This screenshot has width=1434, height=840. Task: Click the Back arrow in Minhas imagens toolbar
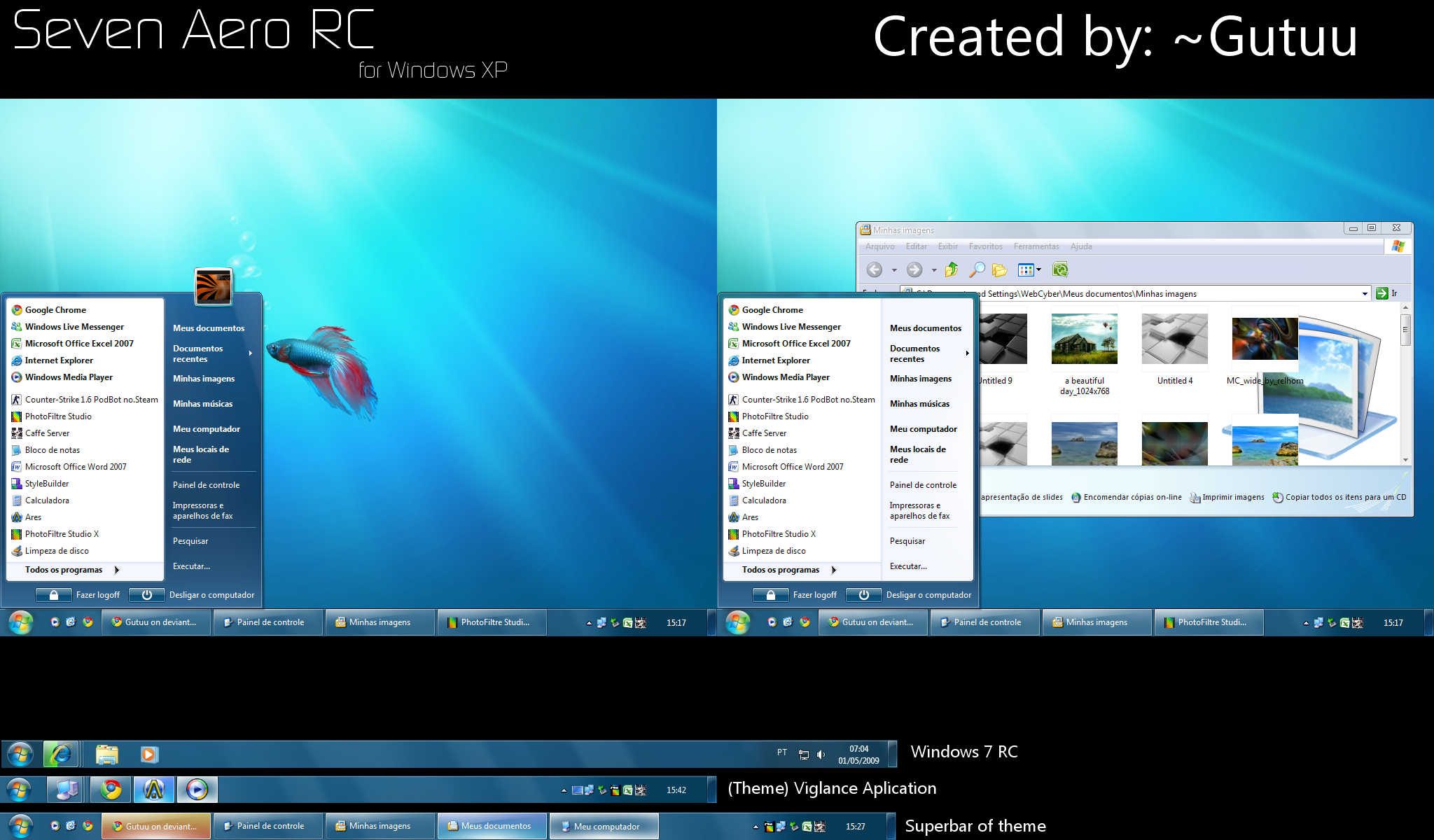(875, 269)
